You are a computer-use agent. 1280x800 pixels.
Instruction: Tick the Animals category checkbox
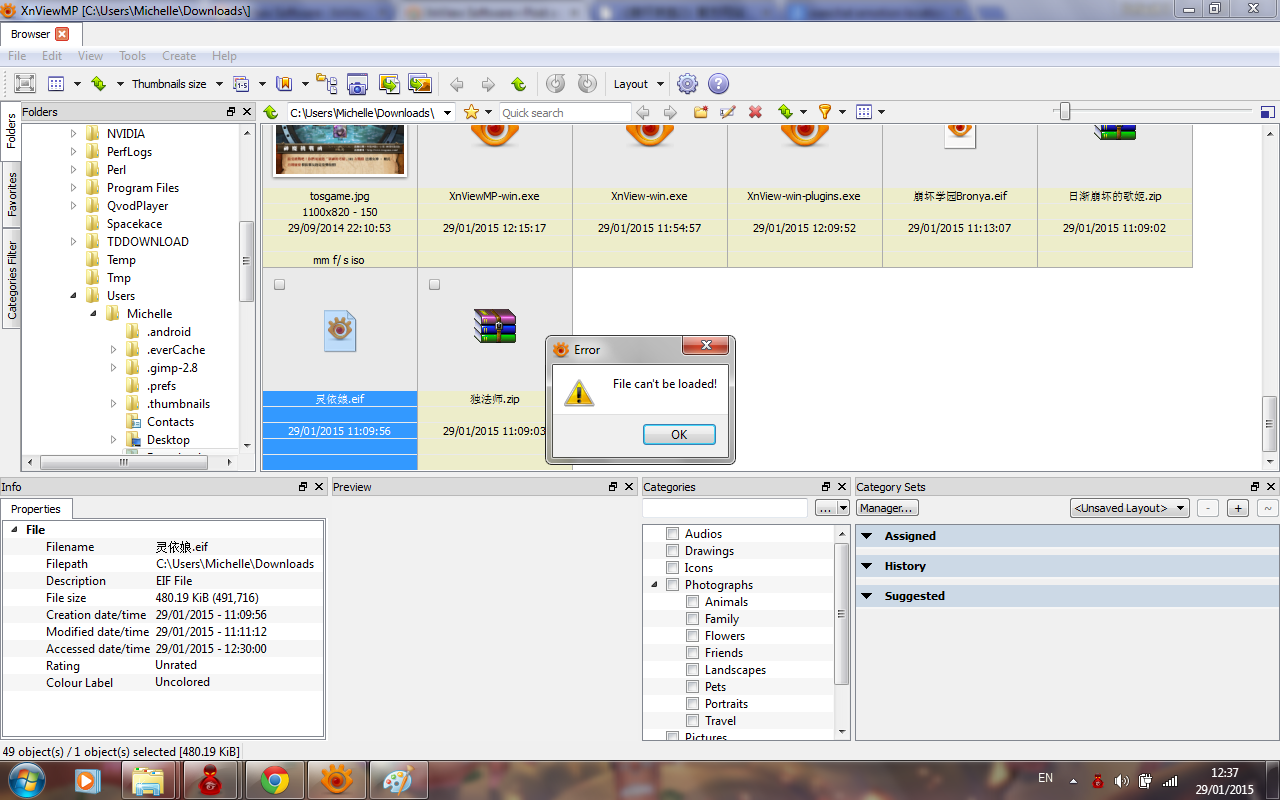(693, 602)
